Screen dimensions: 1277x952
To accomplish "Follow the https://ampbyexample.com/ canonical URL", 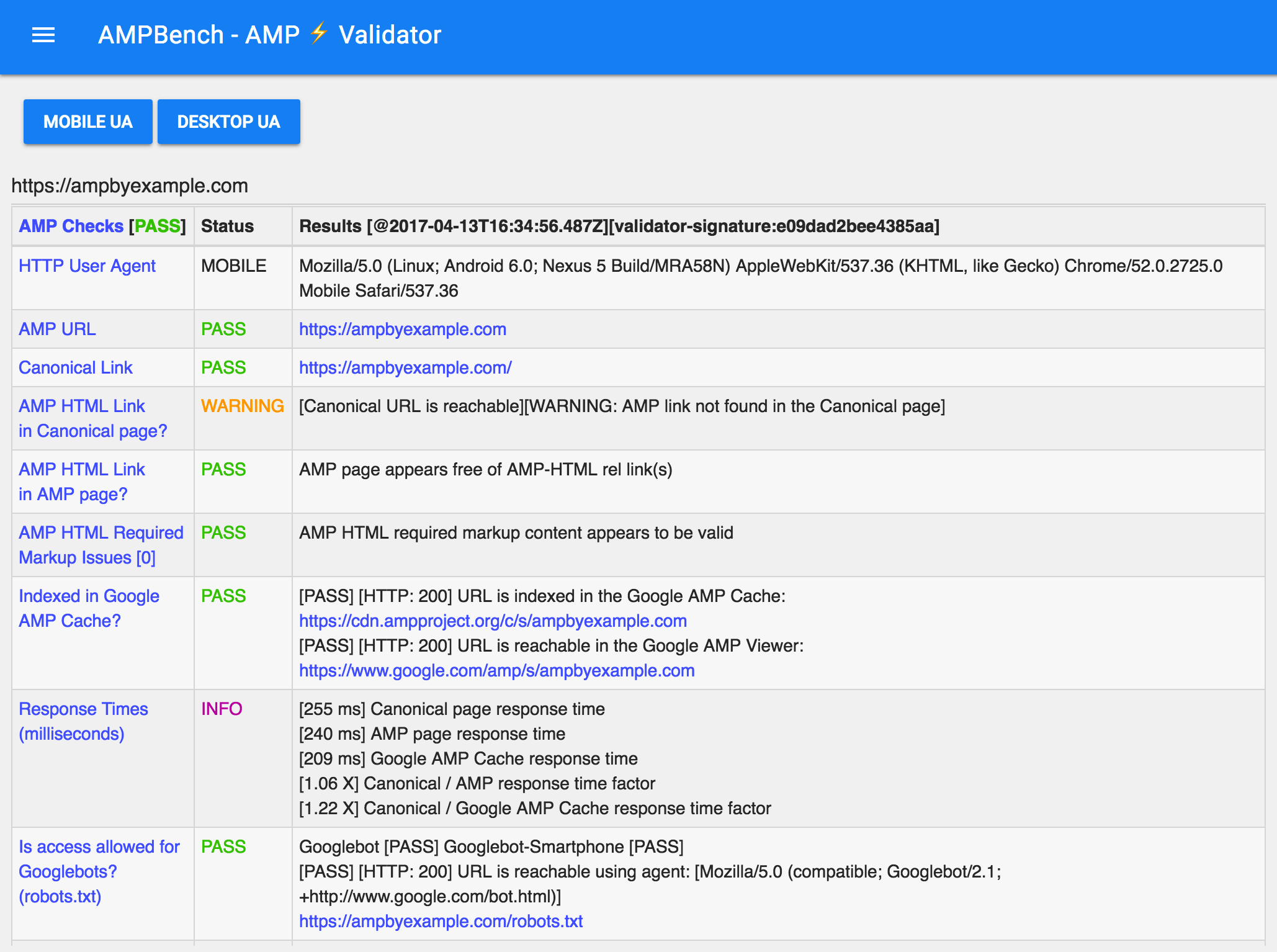I will click(405, 367).
